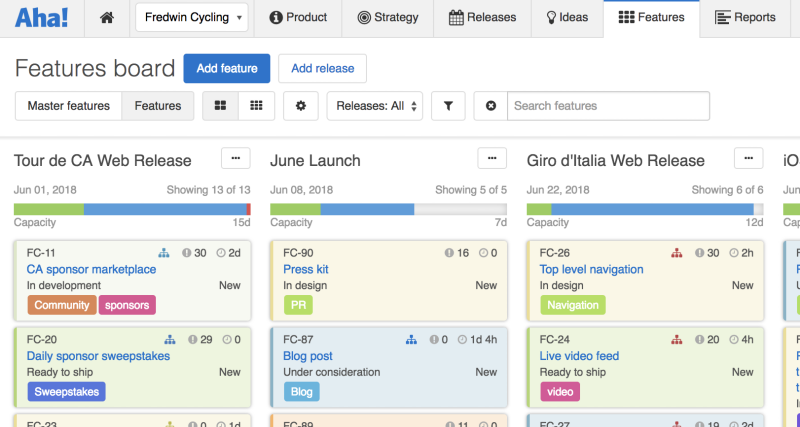The height and width of the screenshot is (427, 800).
Task: Toggle to Master features view
Action: [69, 106]
